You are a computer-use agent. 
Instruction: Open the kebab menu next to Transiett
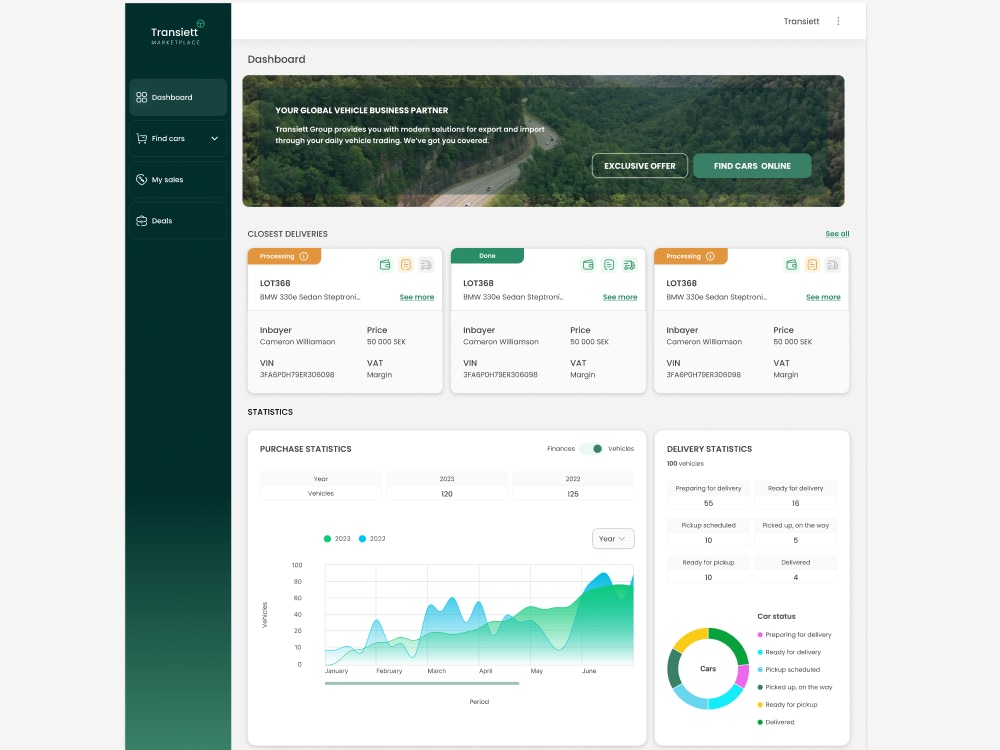[x=838, y=21]
